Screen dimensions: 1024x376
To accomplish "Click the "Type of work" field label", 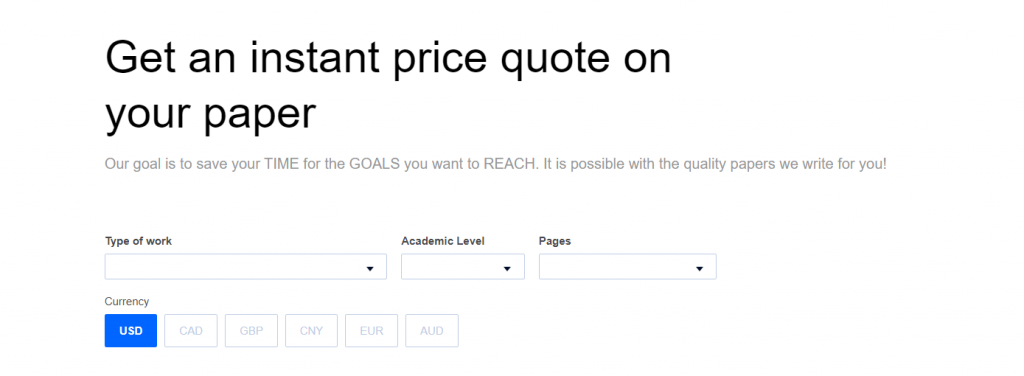I will point(138,241).
